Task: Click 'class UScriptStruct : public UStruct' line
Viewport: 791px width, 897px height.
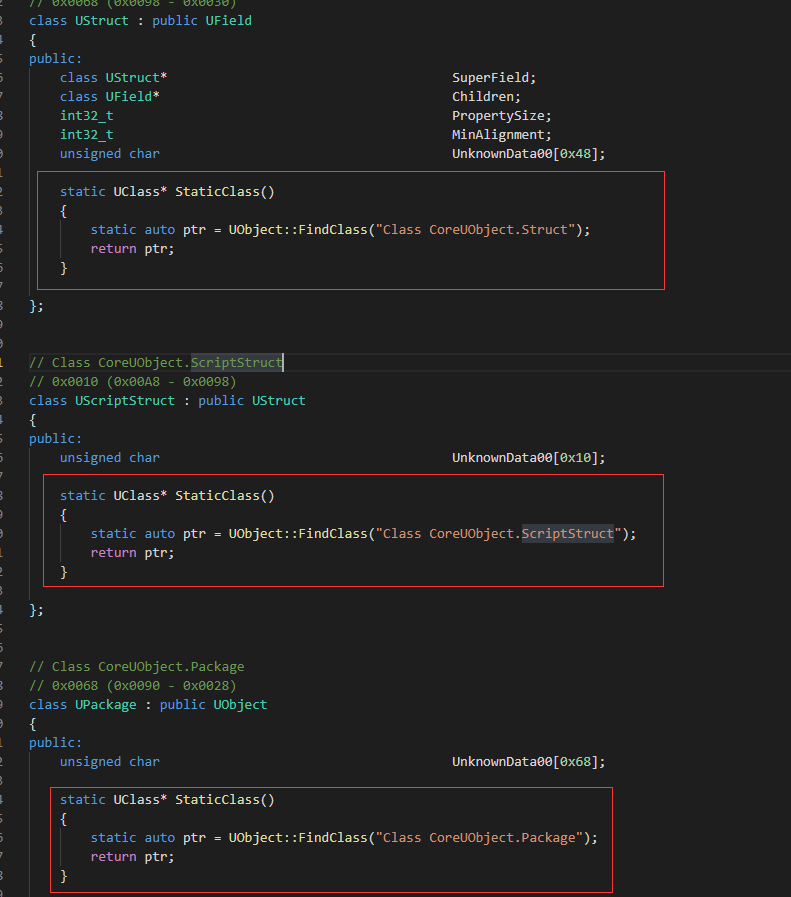Action: pos(167,400)
